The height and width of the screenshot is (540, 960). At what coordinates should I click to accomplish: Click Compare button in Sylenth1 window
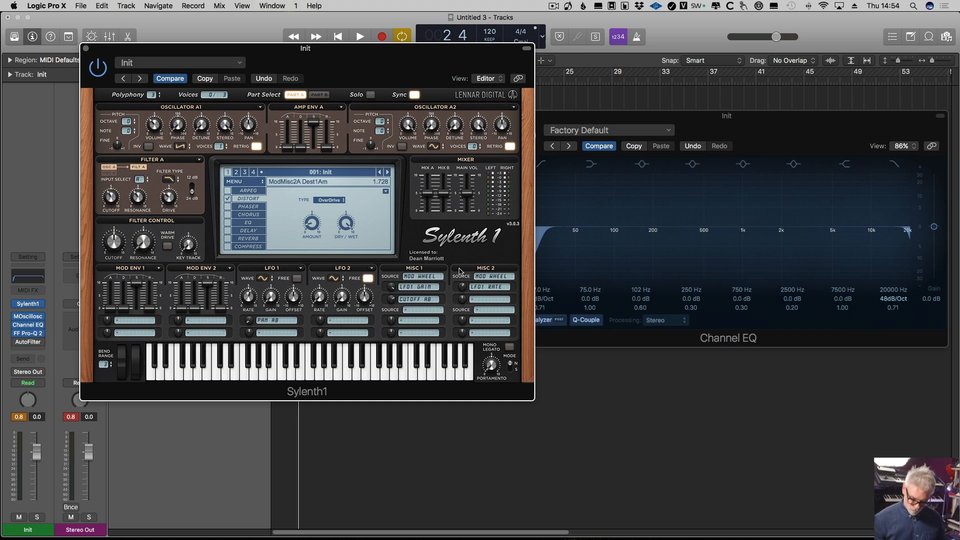tap(170, 78)
